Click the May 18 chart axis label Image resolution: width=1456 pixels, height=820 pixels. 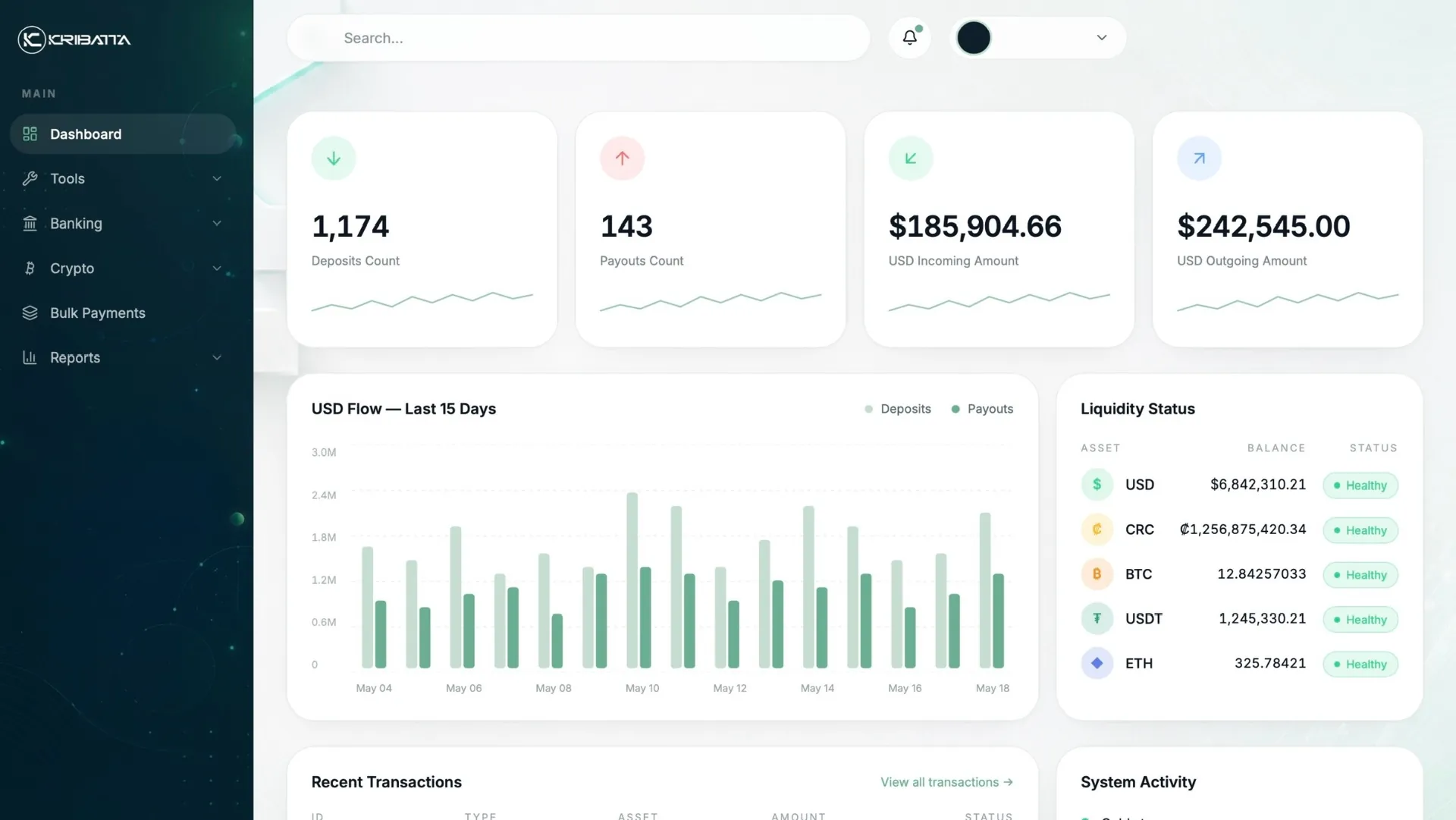tap(993, 689)
